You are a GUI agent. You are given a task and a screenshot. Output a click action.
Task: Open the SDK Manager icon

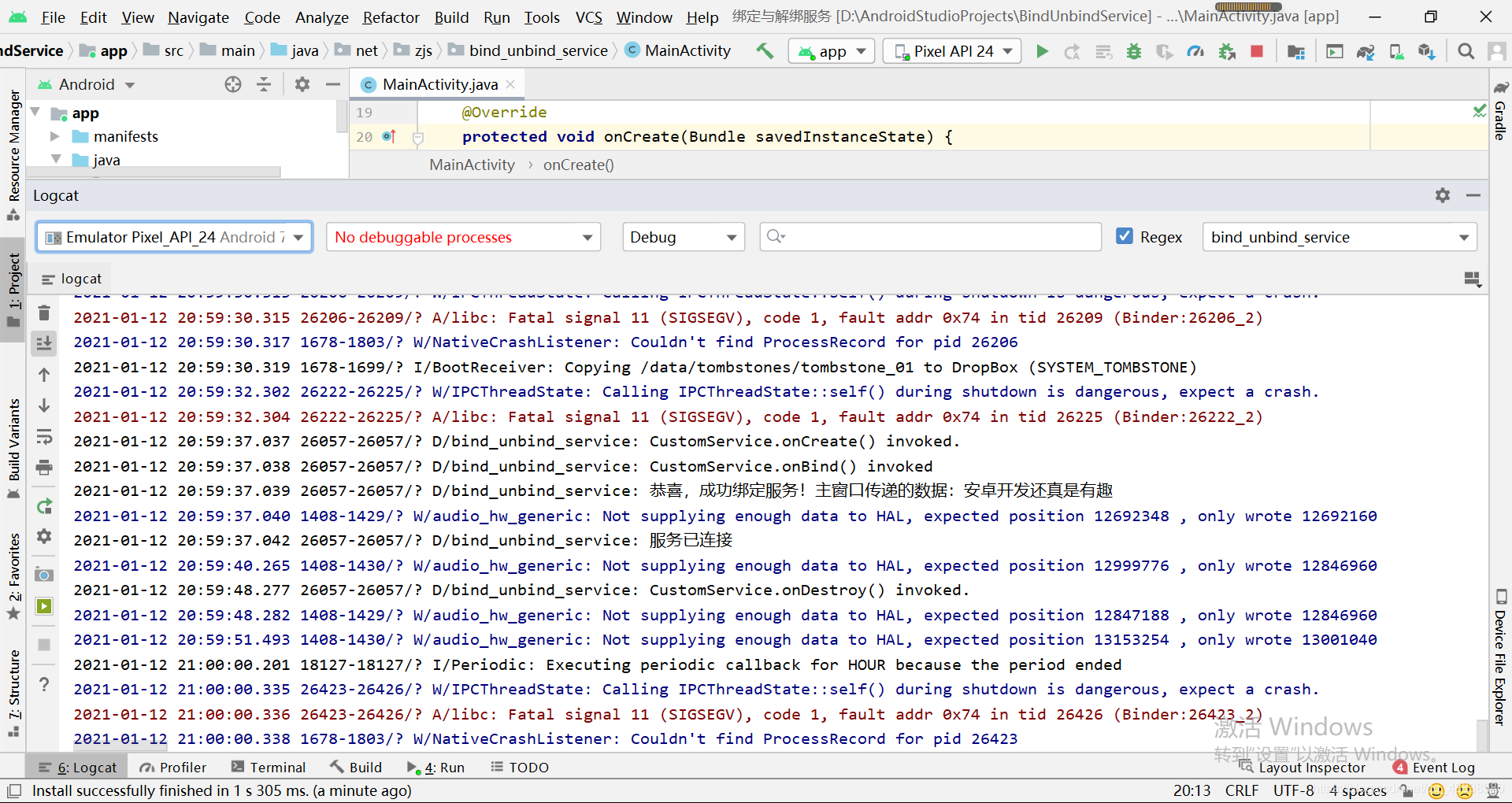(1426, 51)
